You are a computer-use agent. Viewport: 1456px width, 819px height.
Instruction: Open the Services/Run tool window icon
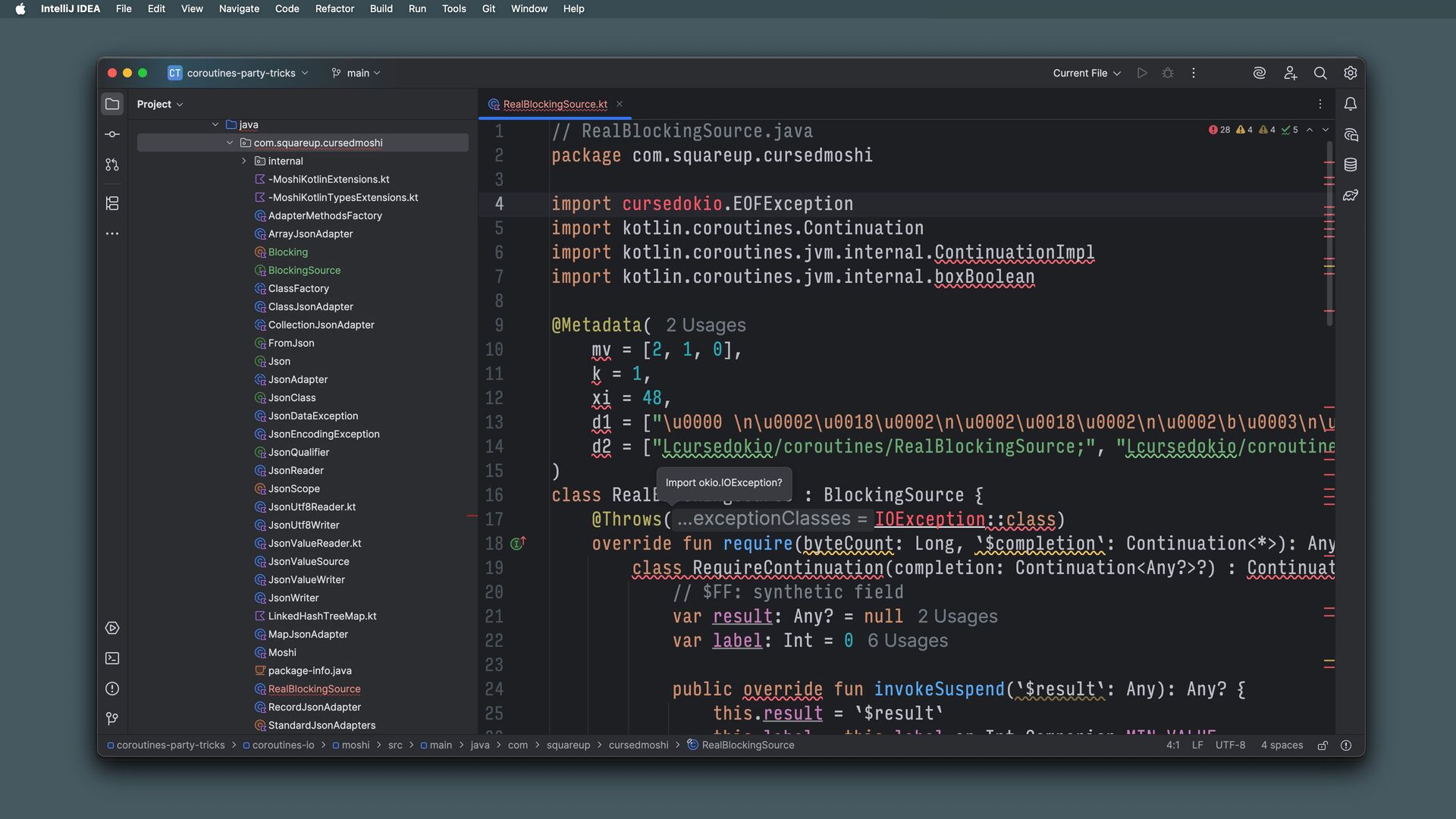(x=112, y=628)
